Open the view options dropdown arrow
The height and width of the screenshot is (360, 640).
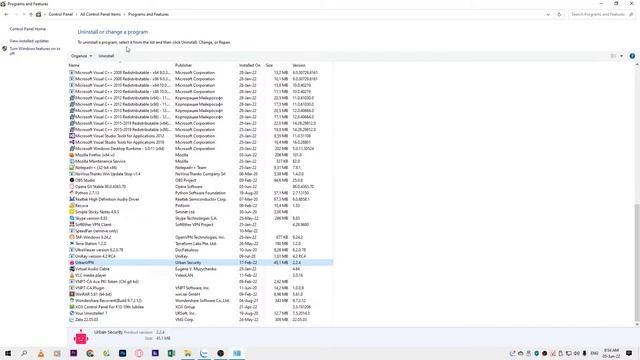click(622, 56)
